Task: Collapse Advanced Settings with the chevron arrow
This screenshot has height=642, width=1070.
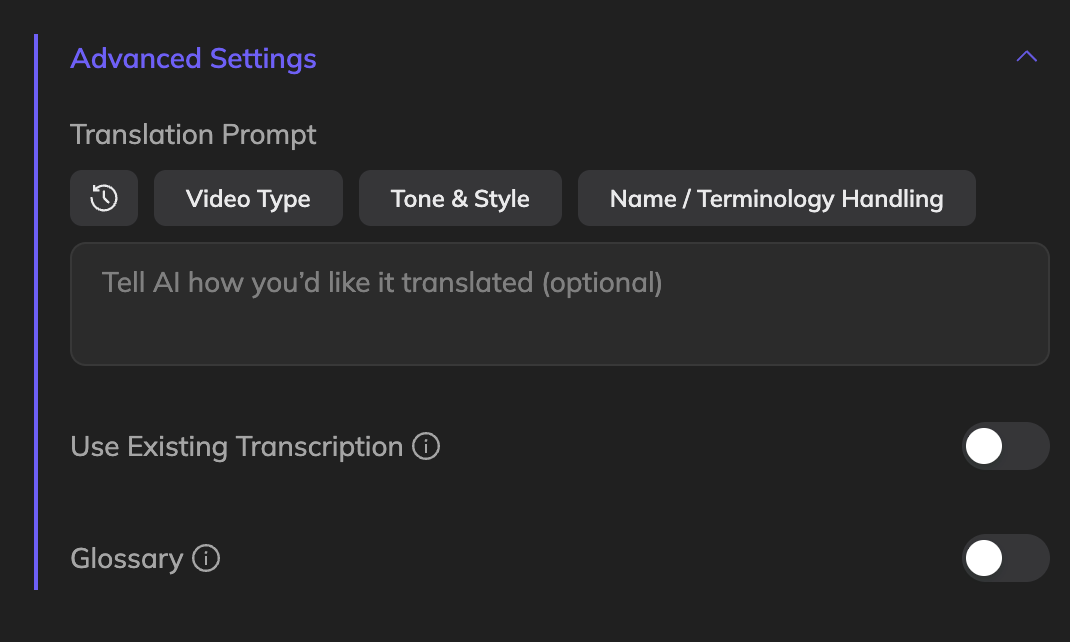Action: (x=1026, y=57)
